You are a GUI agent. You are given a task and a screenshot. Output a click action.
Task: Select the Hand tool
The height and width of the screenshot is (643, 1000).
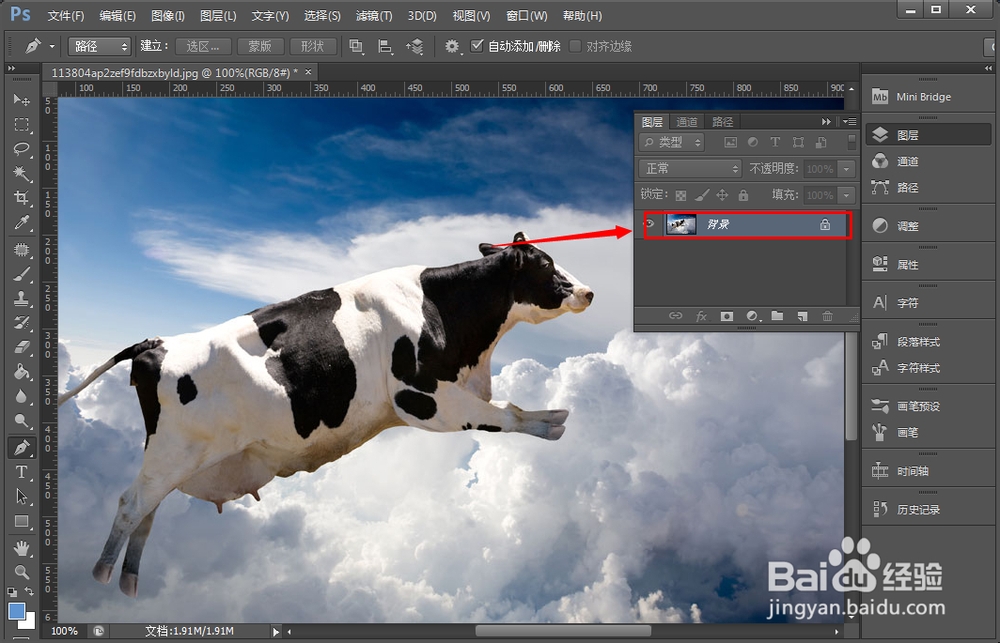[x=22, y=548]
